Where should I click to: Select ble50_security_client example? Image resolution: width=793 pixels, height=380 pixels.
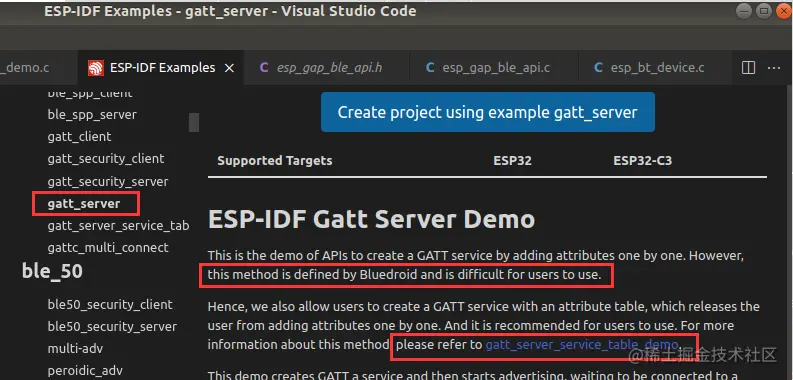point(110,305)
